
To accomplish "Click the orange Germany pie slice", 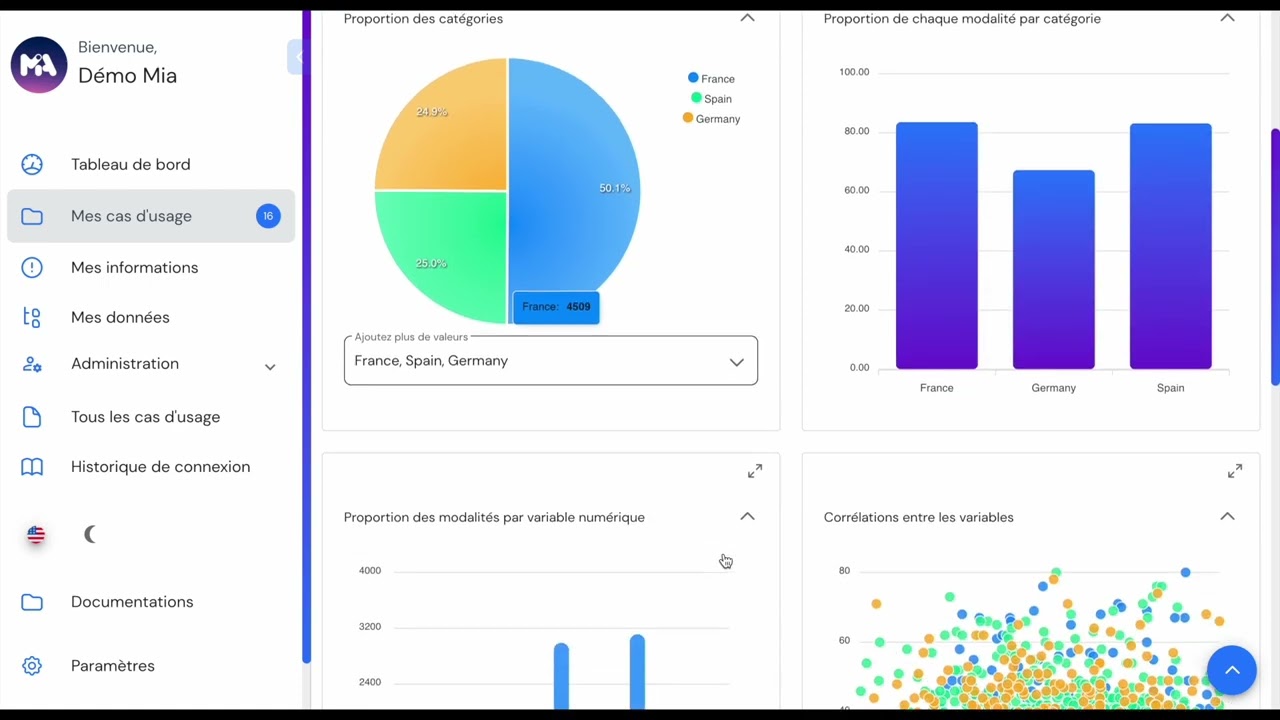I will click(441, 124).
